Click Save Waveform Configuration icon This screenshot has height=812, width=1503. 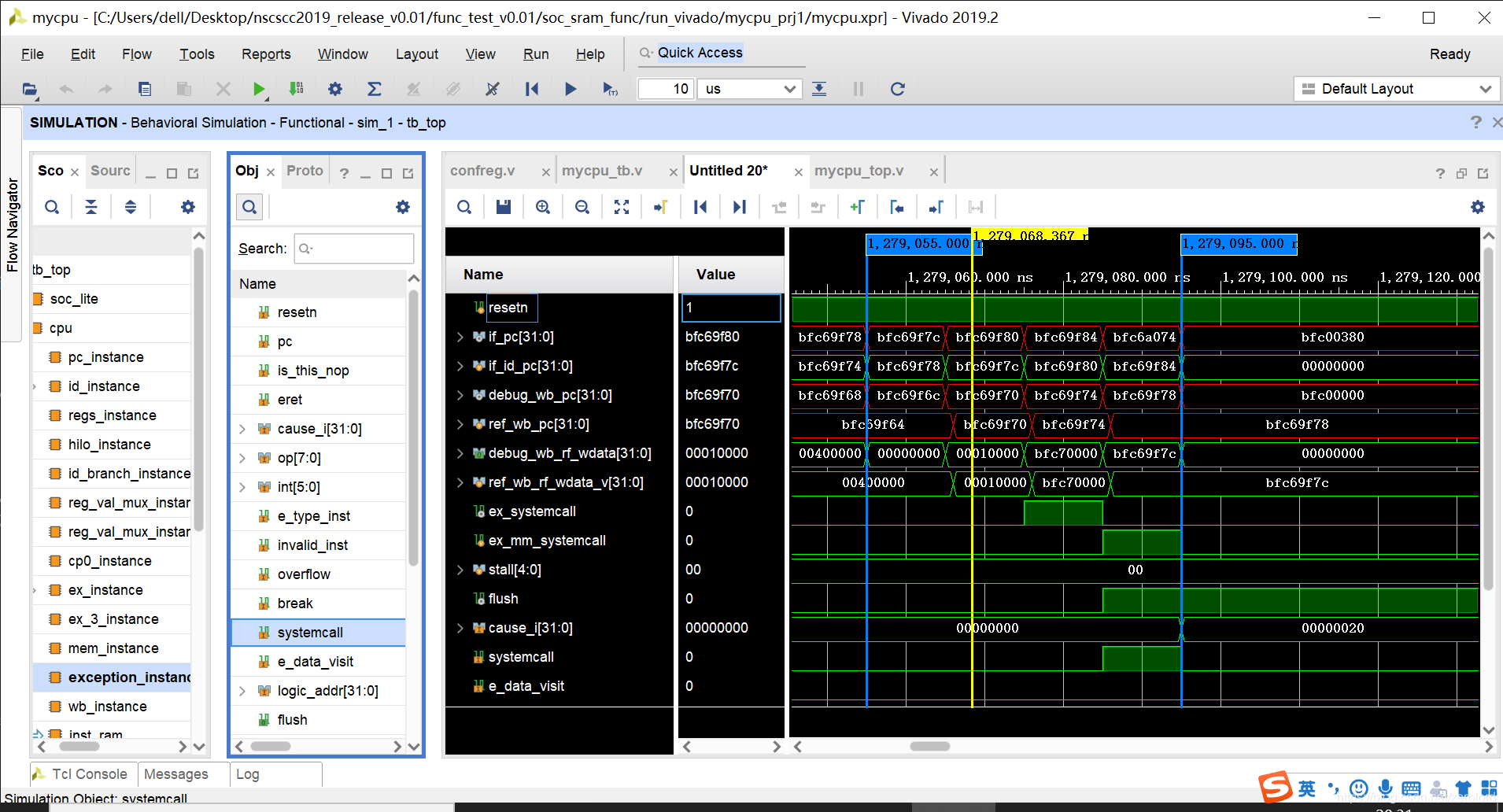pyautogui.click(x=504, y=207)
